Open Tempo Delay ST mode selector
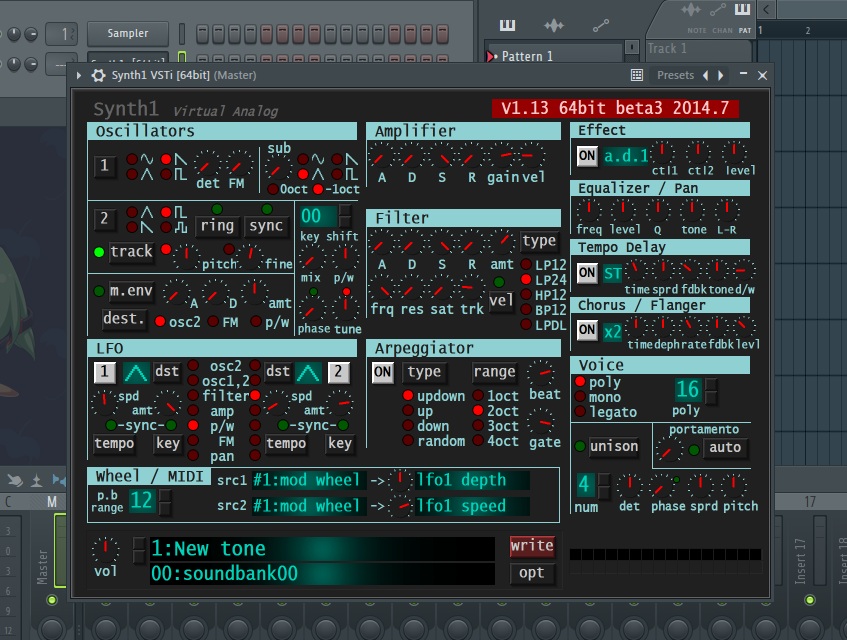Screen dimensions: 847x640 tap(612, 273)
